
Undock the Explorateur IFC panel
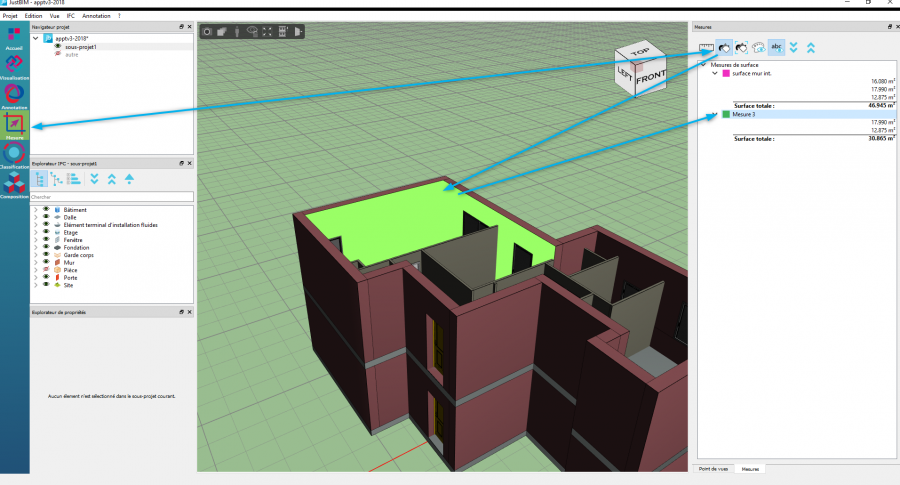pos(181,164)
